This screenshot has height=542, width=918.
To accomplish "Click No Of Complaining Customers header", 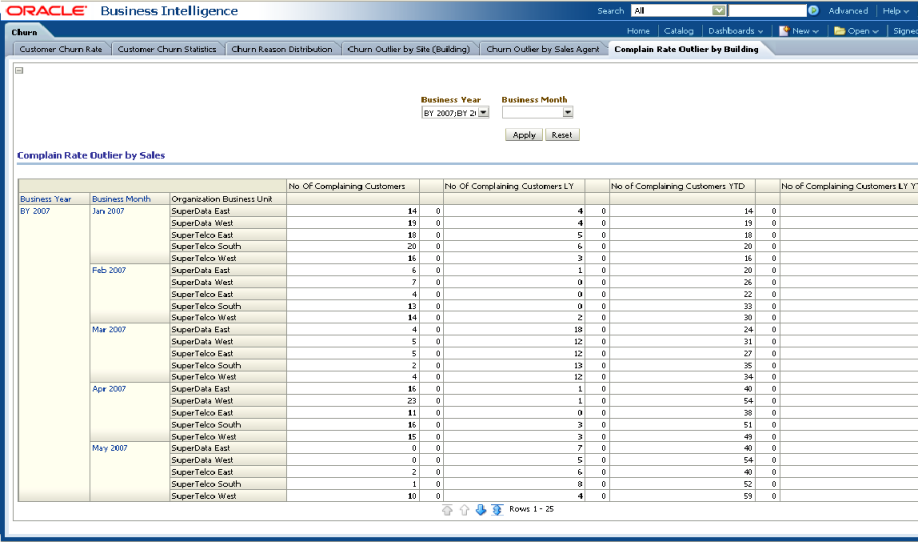I will [x=347, y=186].
